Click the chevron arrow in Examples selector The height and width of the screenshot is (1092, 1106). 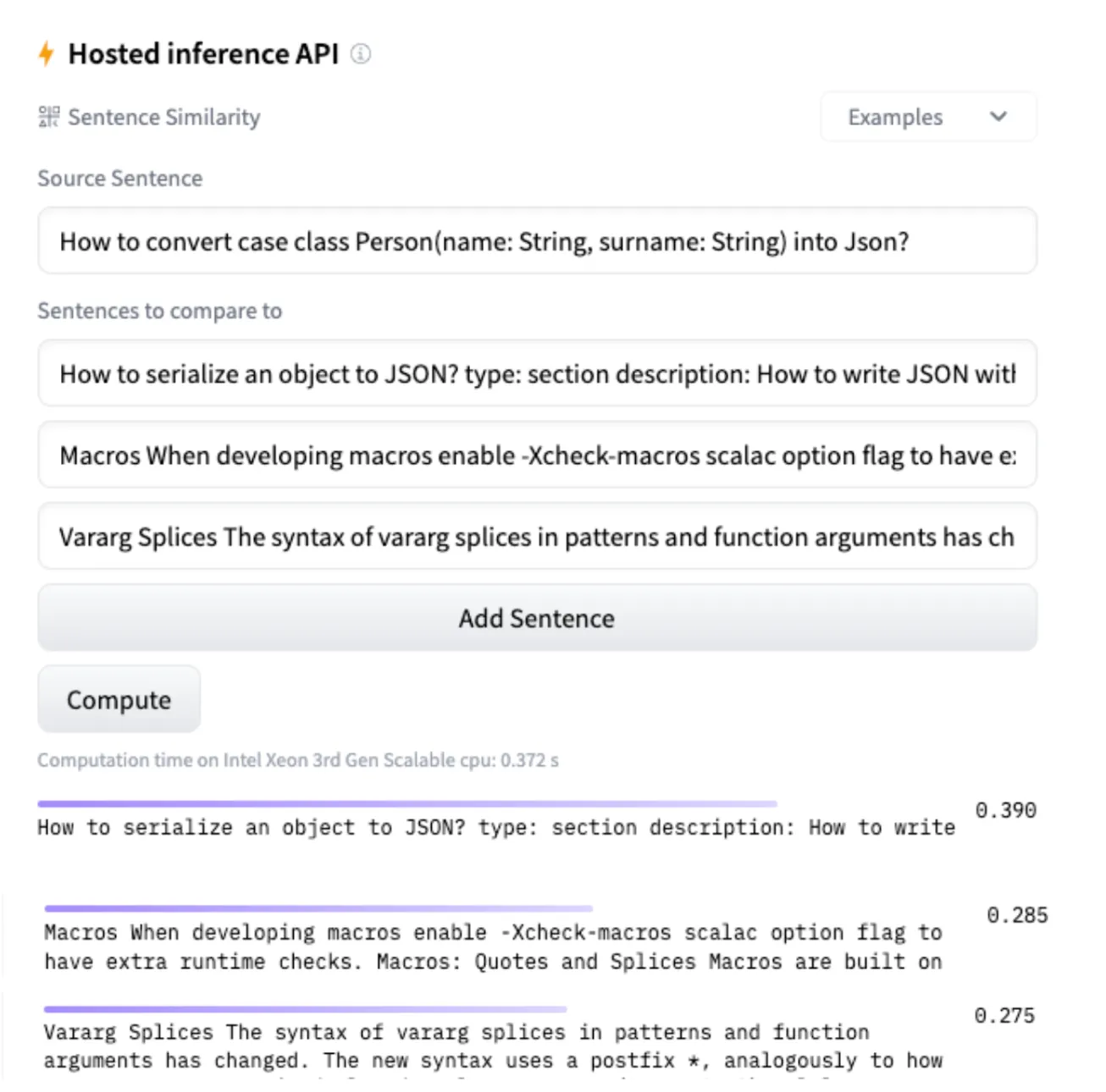[x=998, y=117]
